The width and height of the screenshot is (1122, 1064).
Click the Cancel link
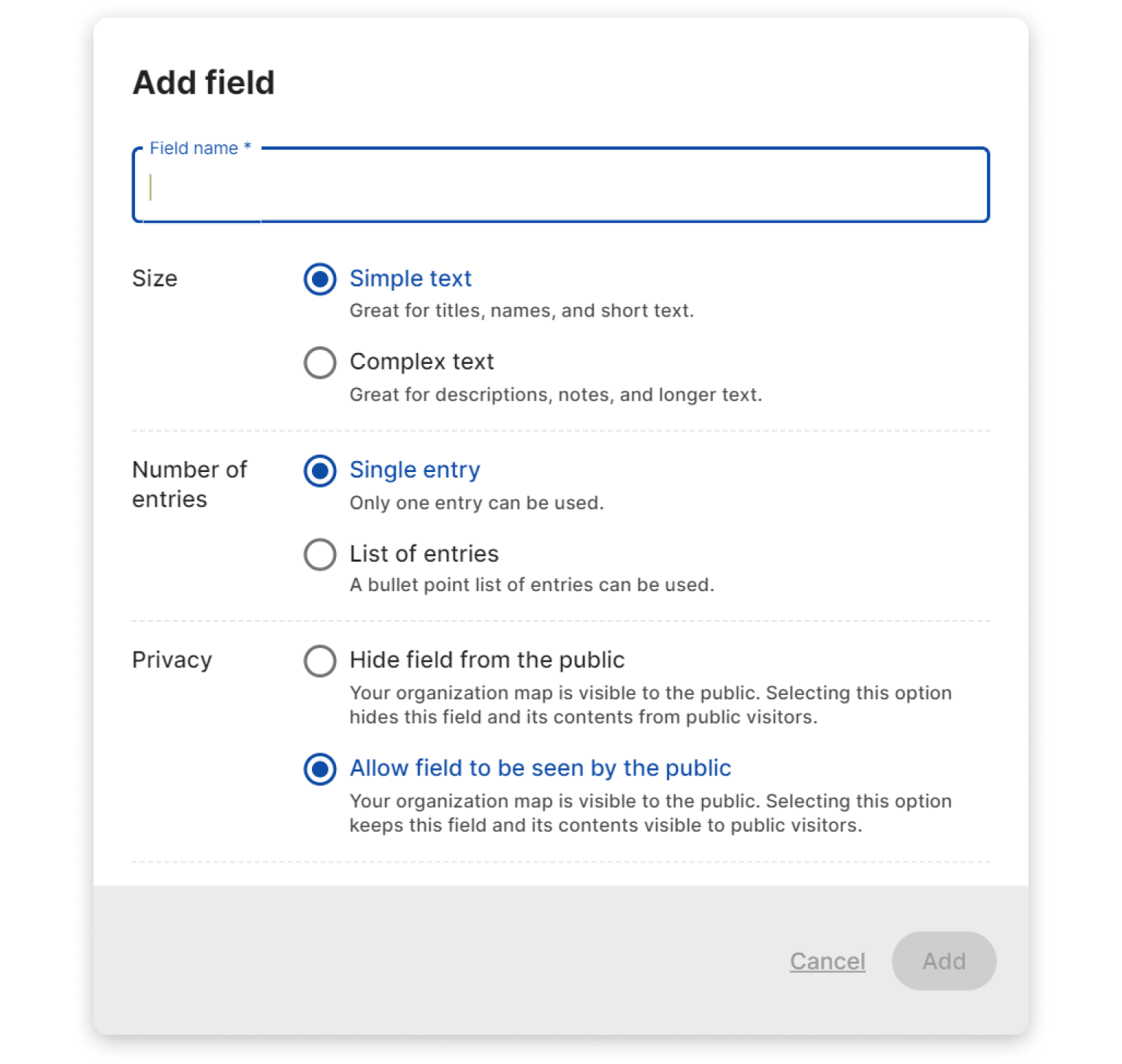point(827,961)
